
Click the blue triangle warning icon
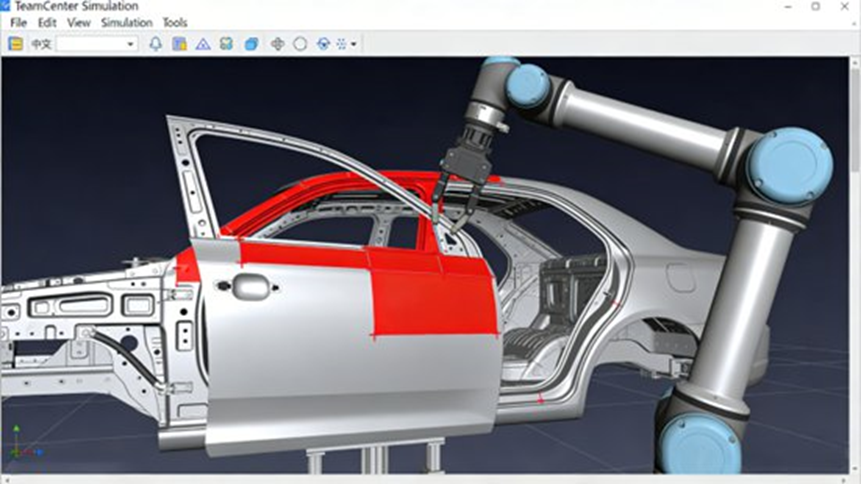coord(203,44)
